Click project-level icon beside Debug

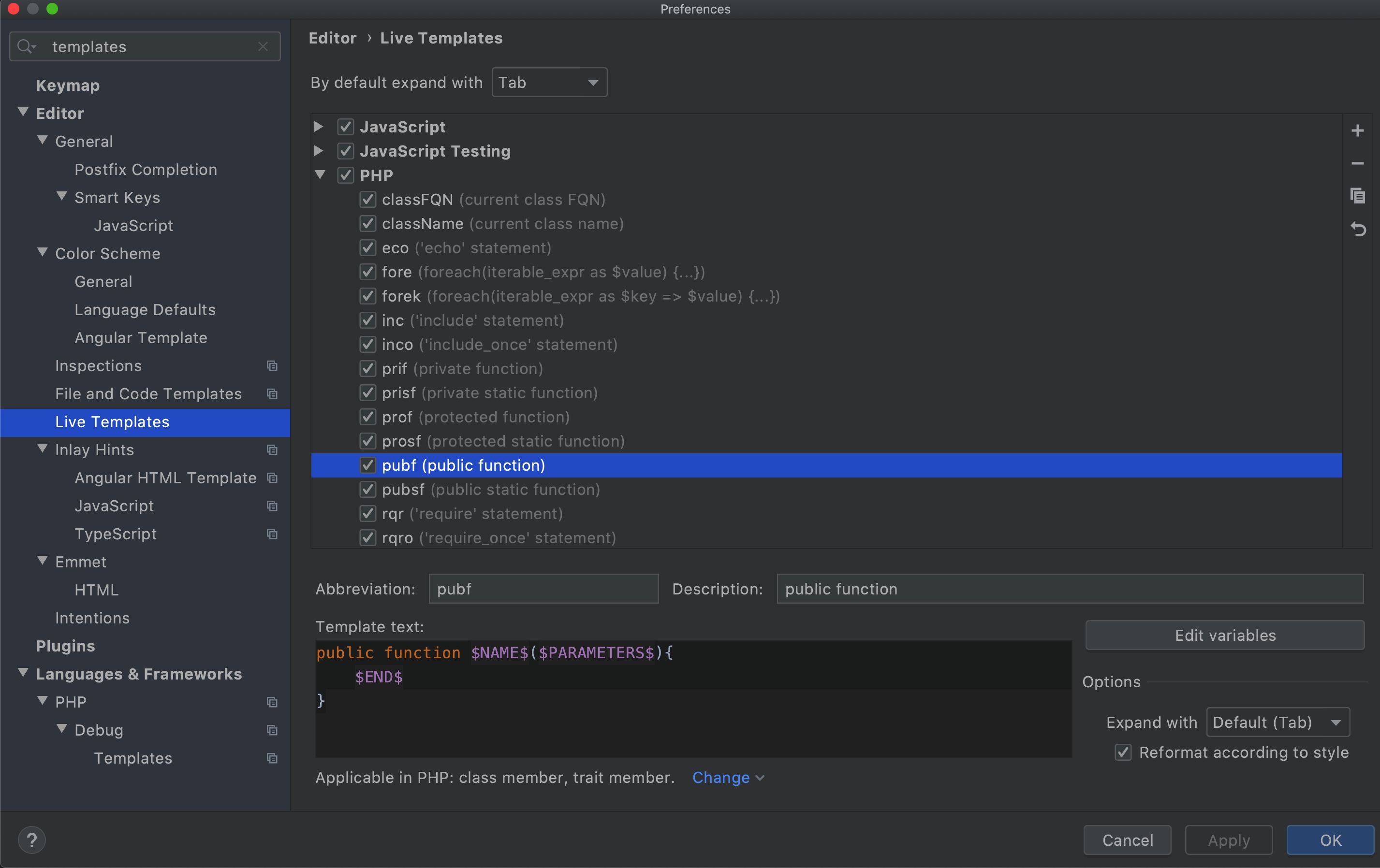click(272, 730)
